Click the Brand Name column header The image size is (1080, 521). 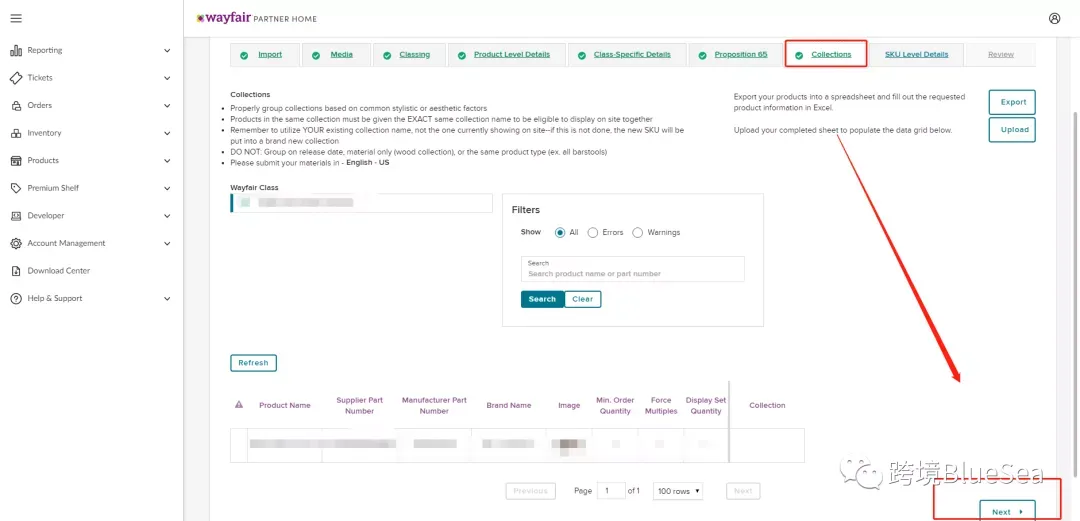pos(508,405)
